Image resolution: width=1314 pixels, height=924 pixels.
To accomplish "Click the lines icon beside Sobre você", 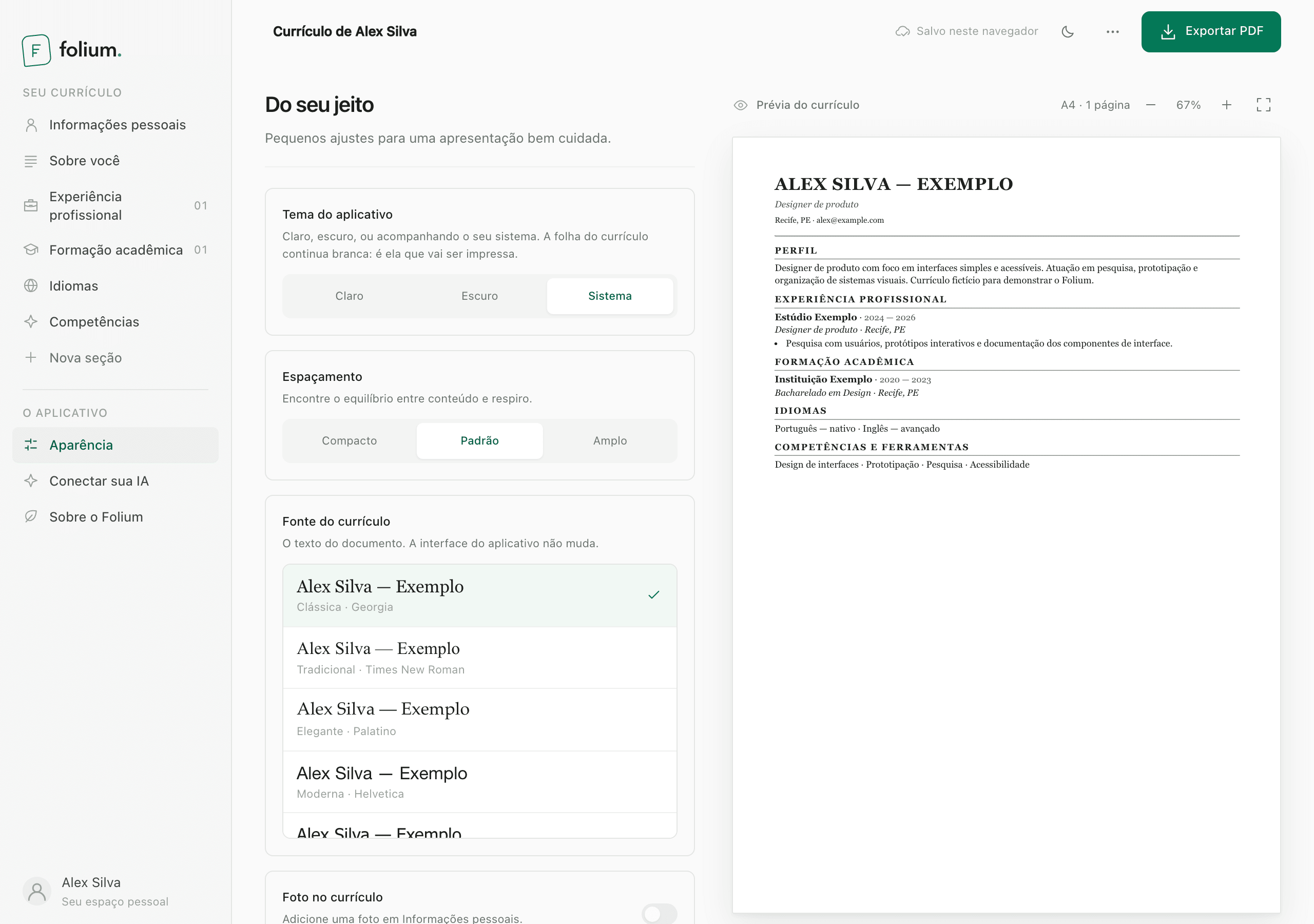I will 31,161.
